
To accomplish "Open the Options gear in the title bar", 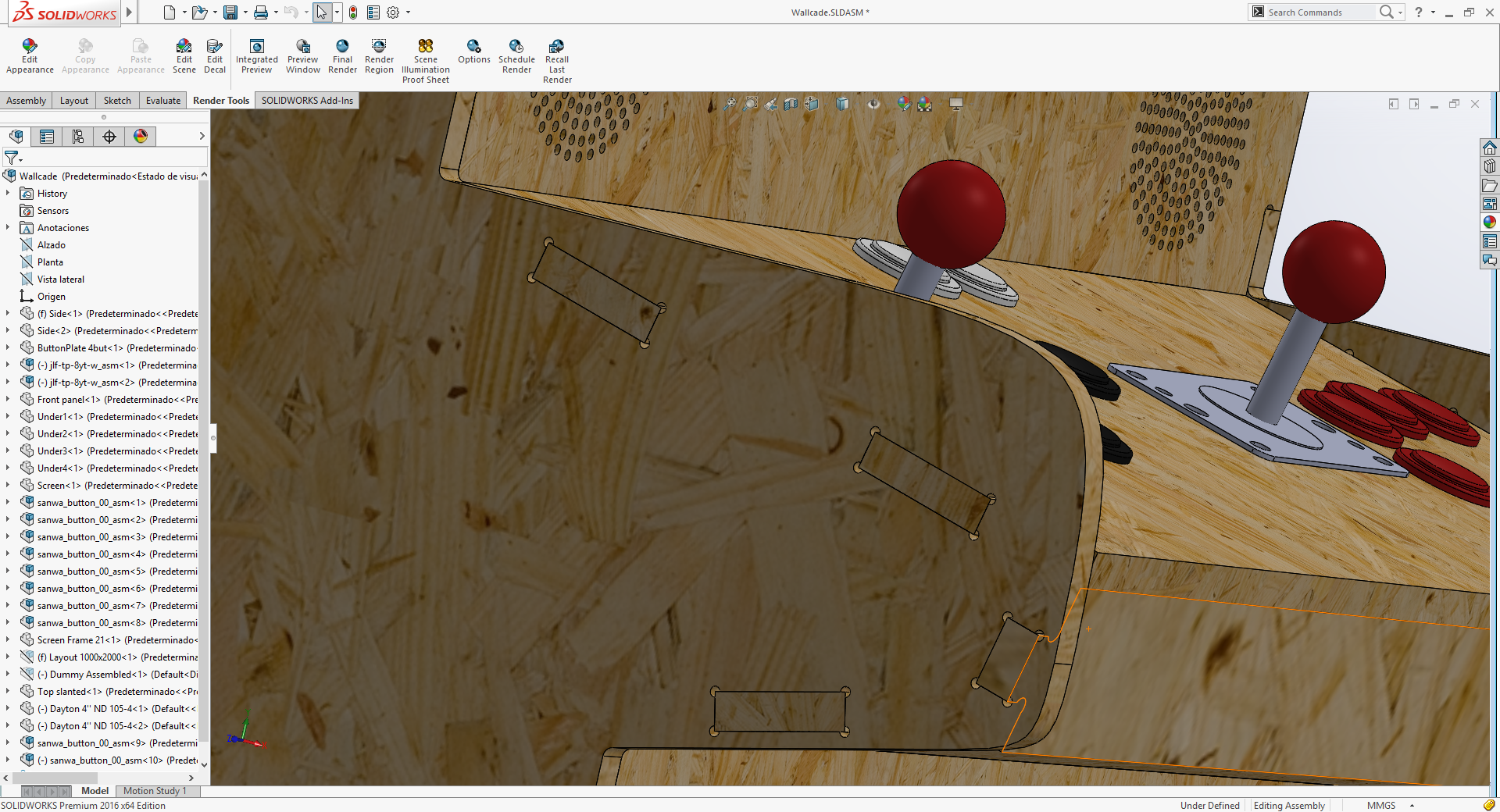I will pyautogui.click(x=393, y=12).
